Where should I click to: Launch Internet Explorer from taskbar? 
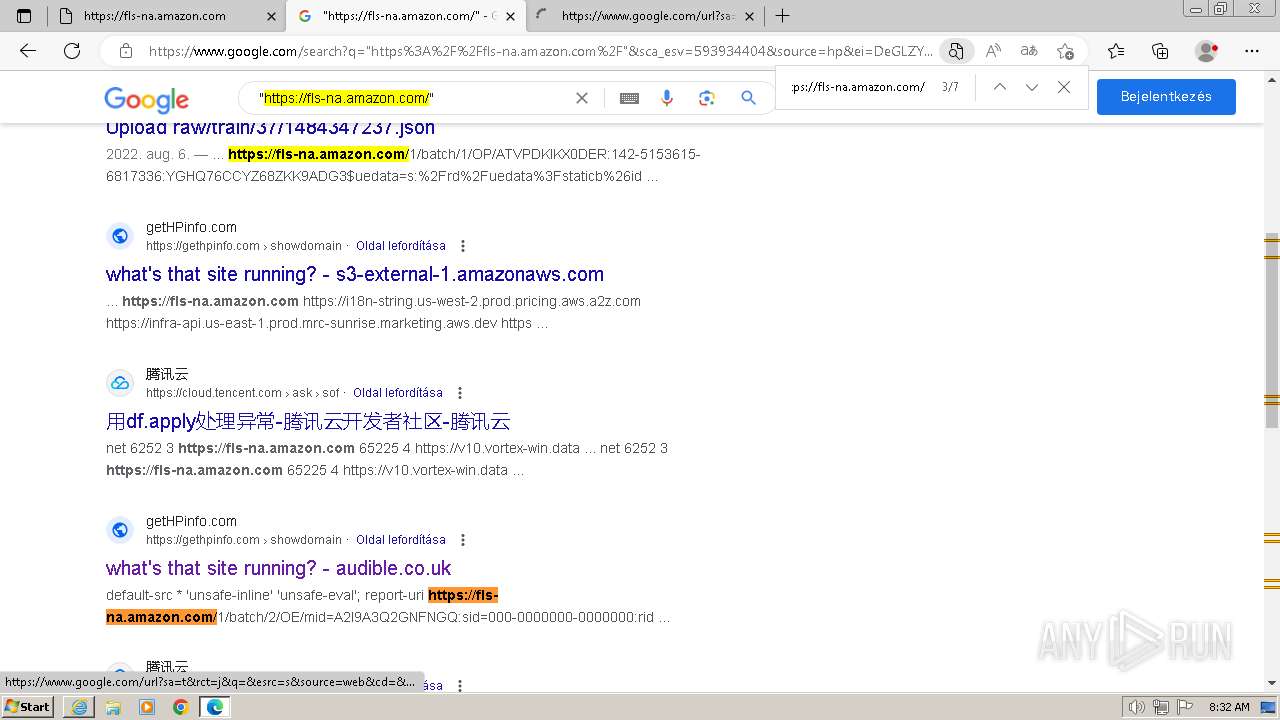coord(79,707)
